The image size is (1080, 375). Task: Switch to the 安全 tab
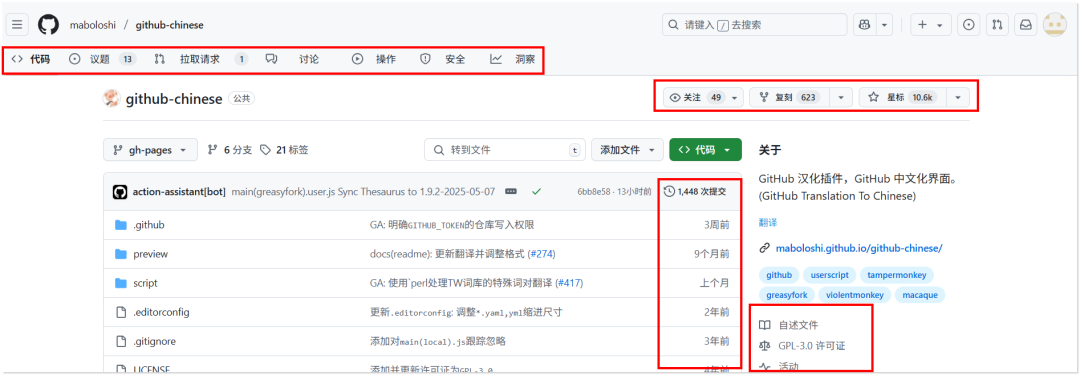pos(443,59)
